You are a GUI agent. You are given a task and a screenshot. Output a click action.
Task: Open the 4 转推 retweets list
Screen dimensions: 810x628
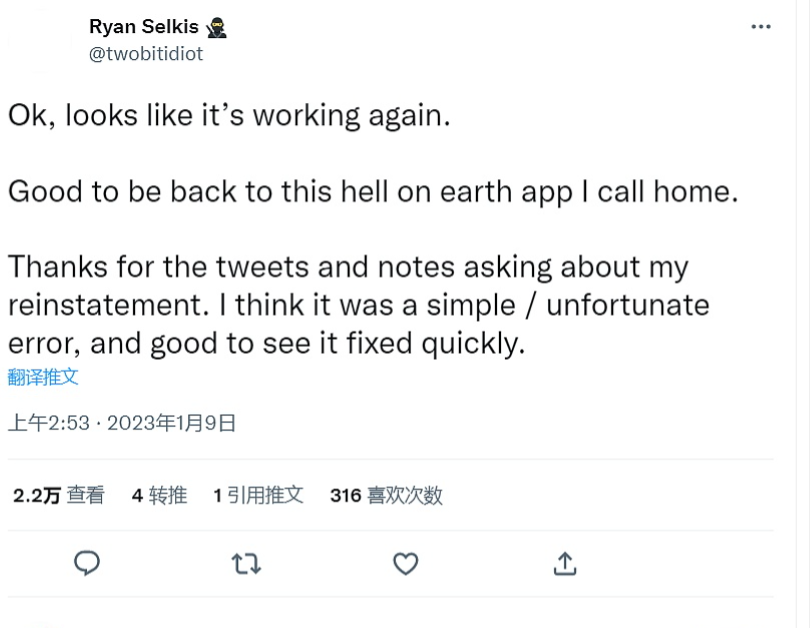[159, 495]
